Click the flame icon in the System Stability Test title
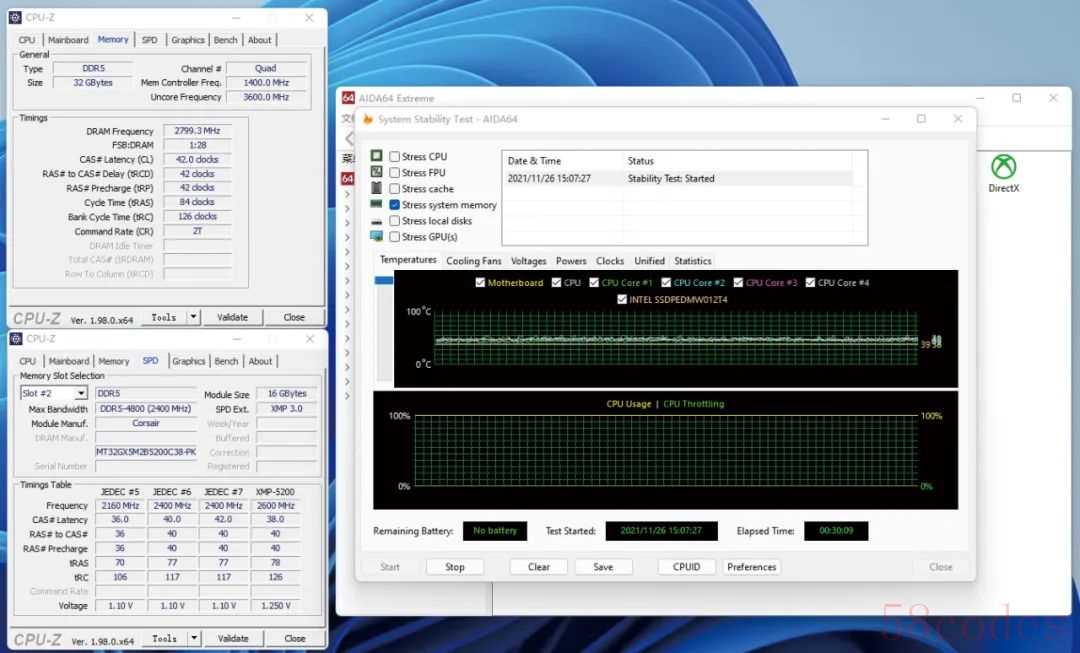 (368, 119)
